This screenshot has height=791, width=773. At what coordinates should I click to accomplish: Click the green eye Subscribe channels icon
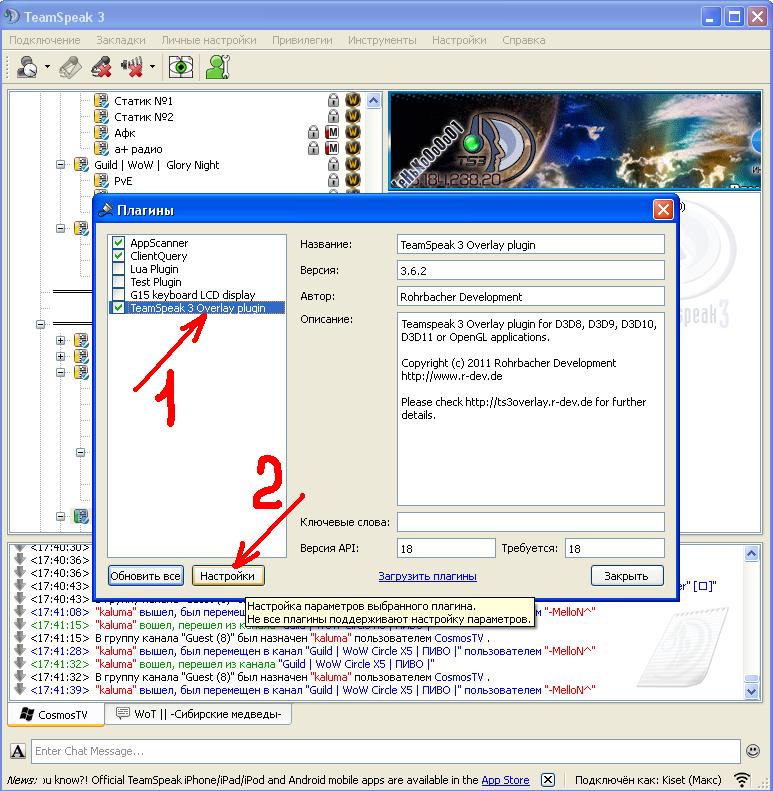[181, 67]
